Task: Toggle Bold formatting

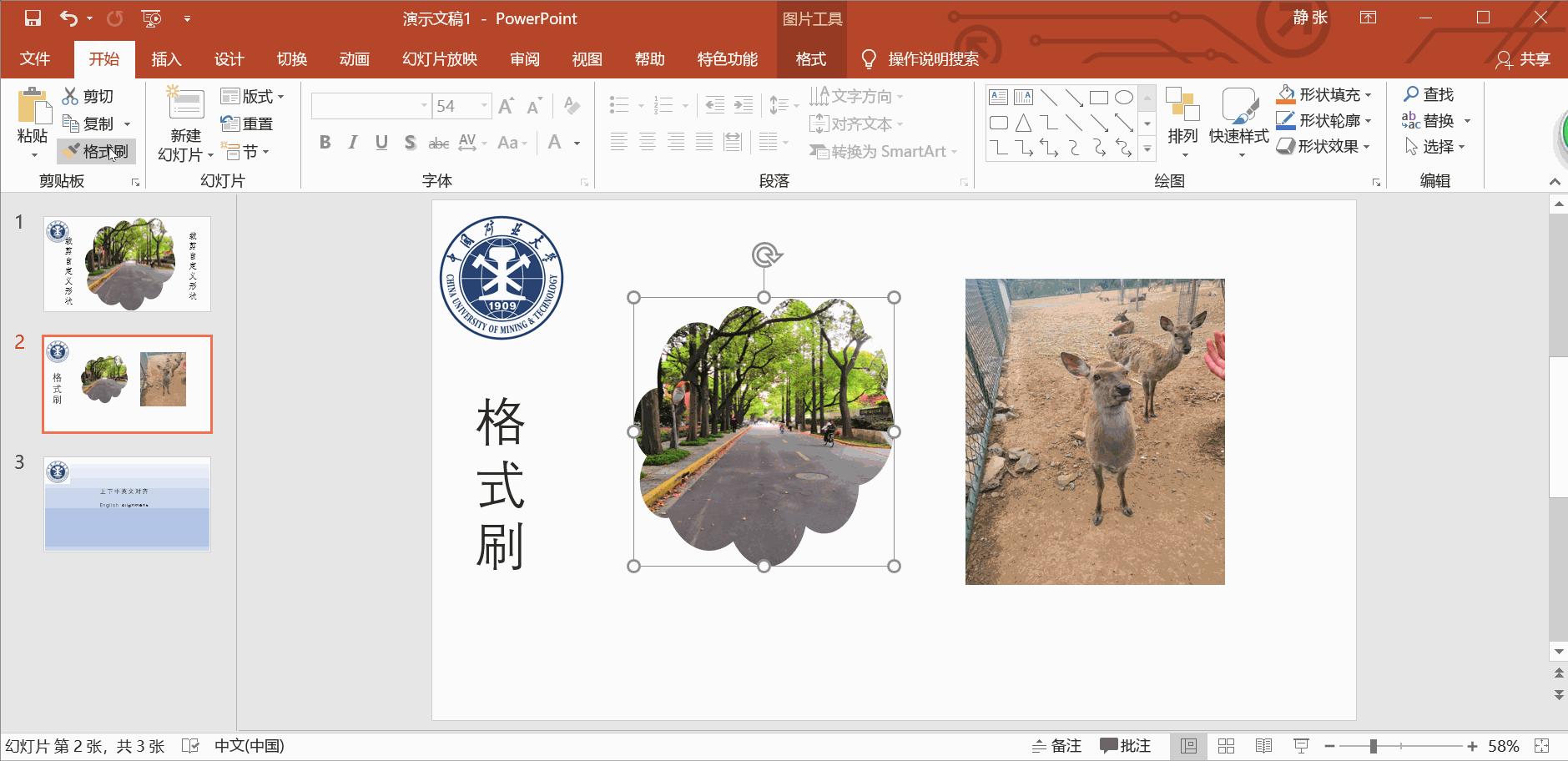Action: pos(325,143)
